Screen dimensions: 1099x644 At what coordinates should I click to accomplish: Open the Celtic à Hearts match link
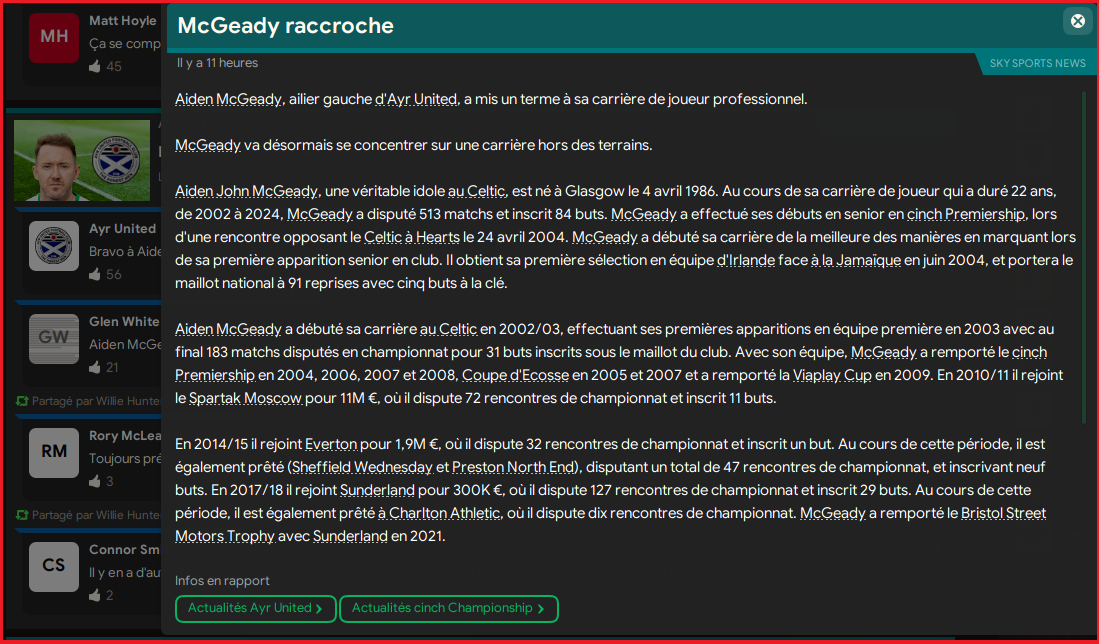tap(412, 238)
